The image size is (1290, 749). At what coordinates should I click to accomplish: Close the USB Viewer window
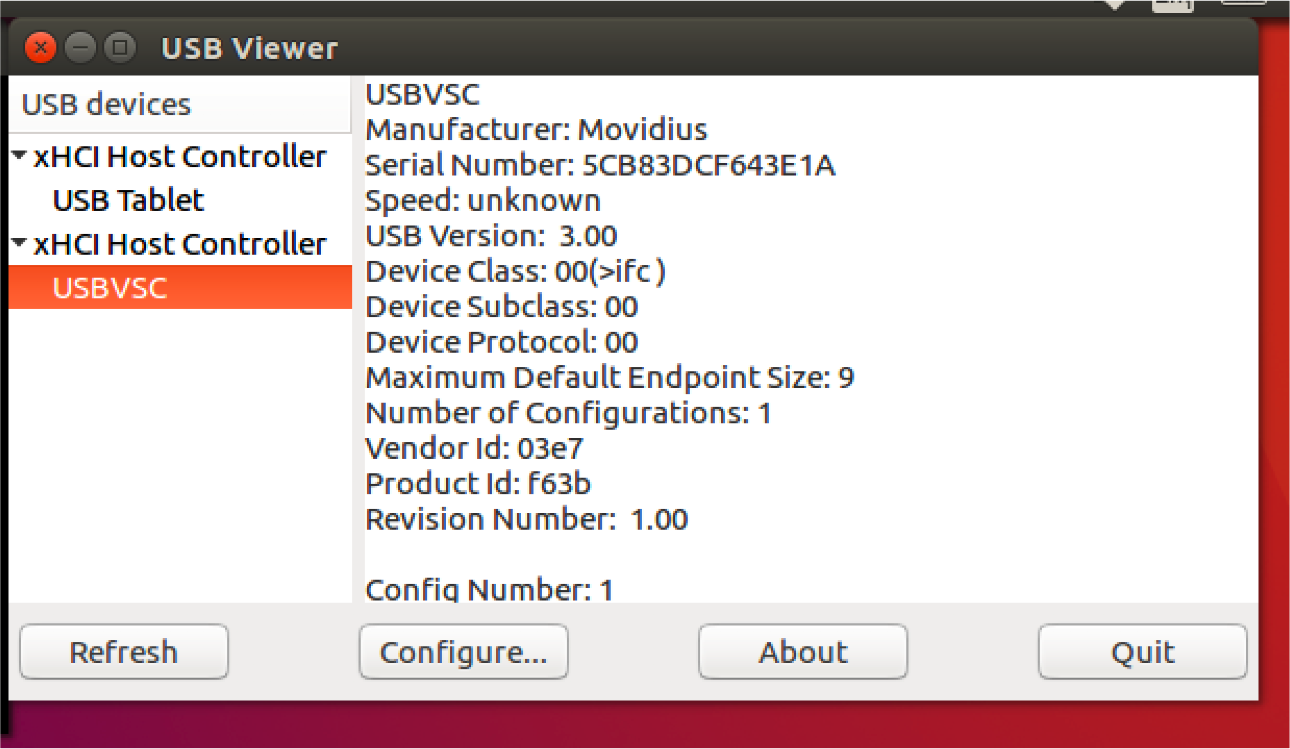(x=40, y=47)
